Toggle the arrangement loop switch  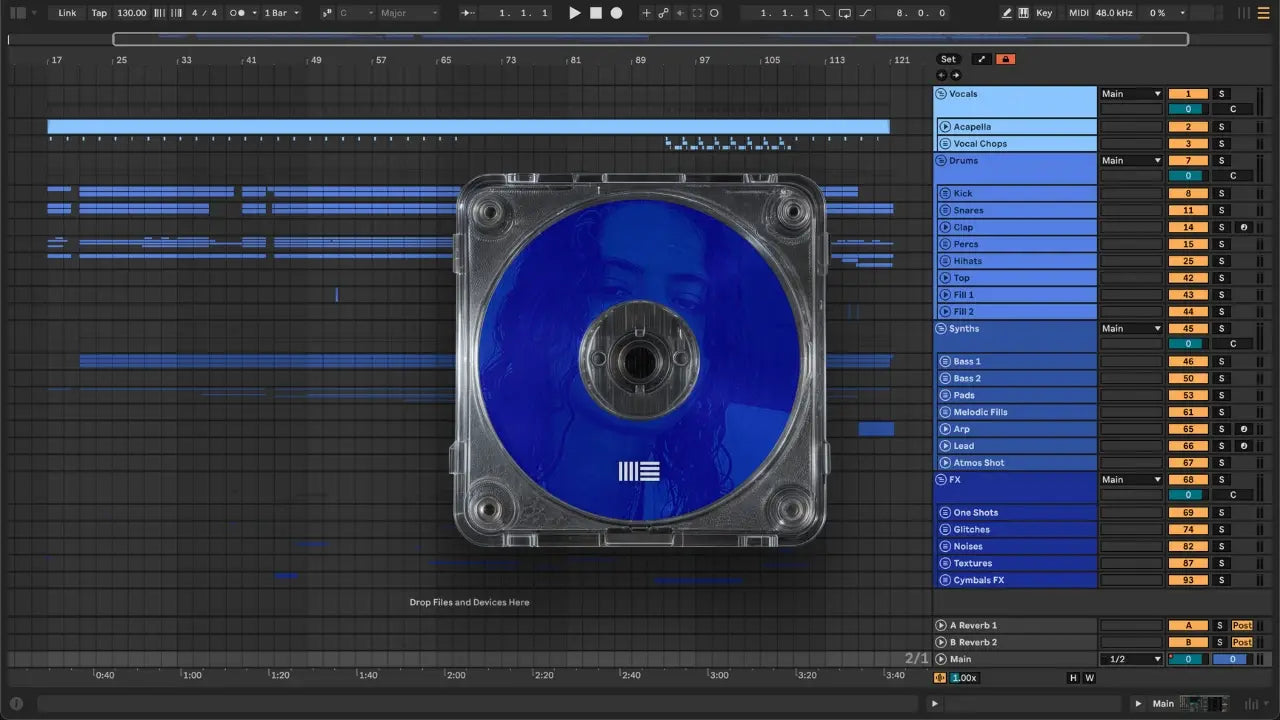point(845,13)
